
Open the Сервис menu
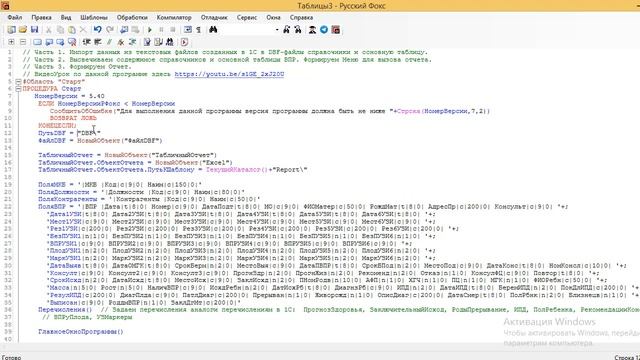point(247,18)
